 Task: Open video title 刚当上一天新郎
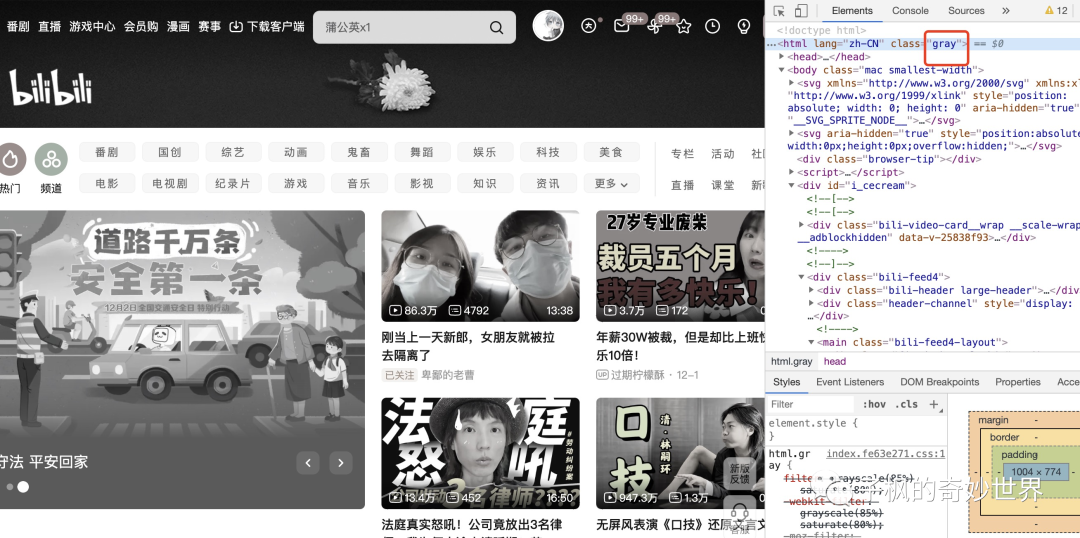click(468, 346)
